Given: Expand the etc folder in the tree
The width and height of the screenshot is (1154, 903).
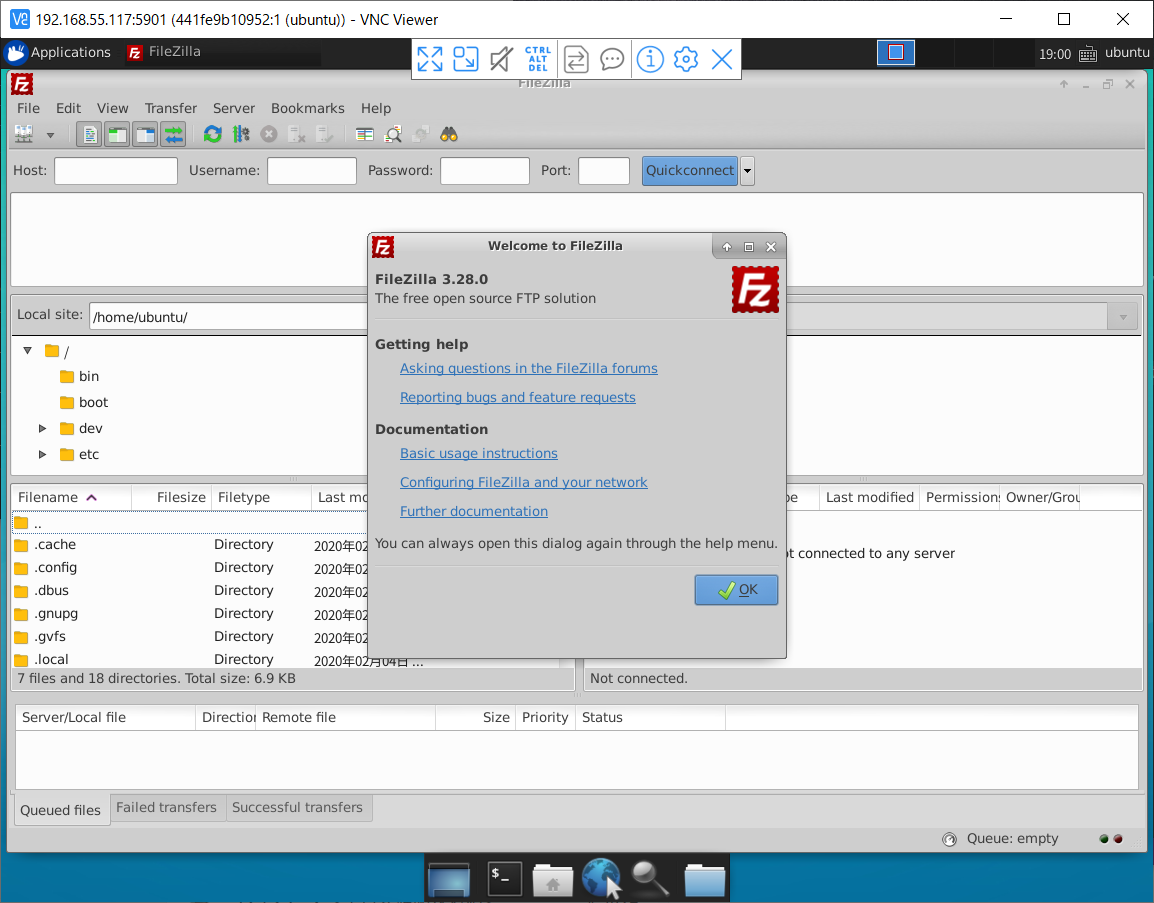Looking at the screenshot, I should click(x=42, y=454).
